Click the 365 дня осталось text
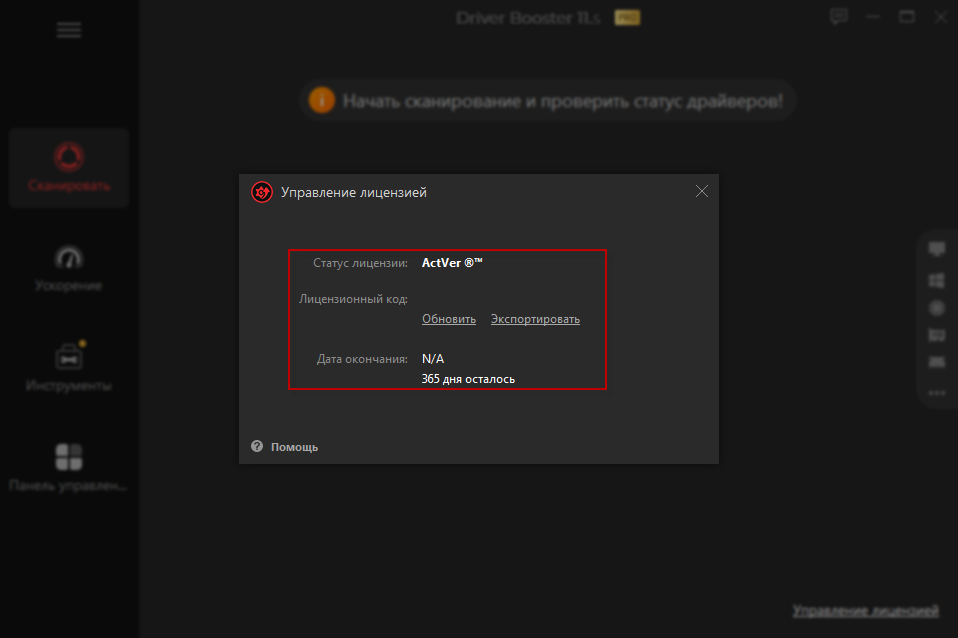958x638 pixels. coord(468,379)
